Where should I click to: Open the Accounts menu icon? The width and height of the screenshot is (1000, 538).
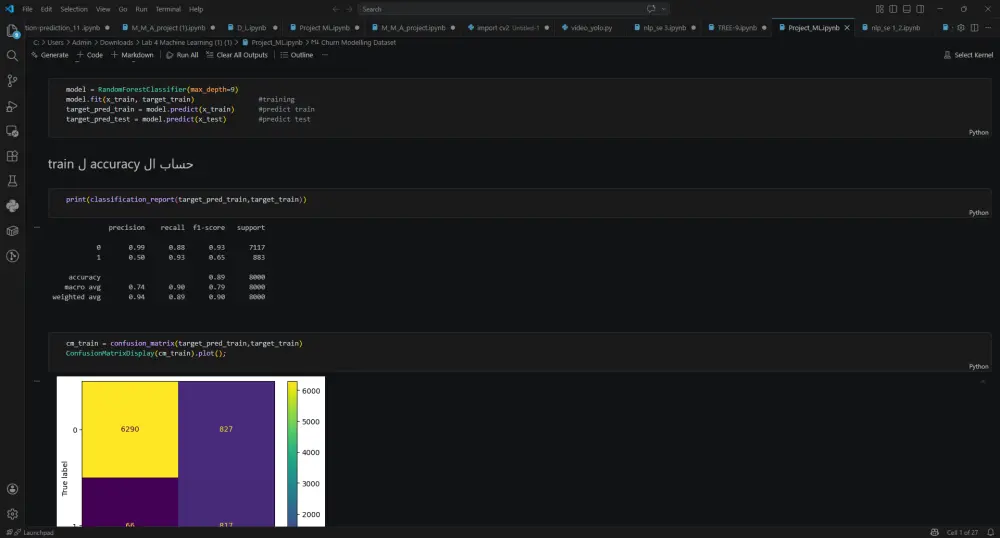(12, 489)
